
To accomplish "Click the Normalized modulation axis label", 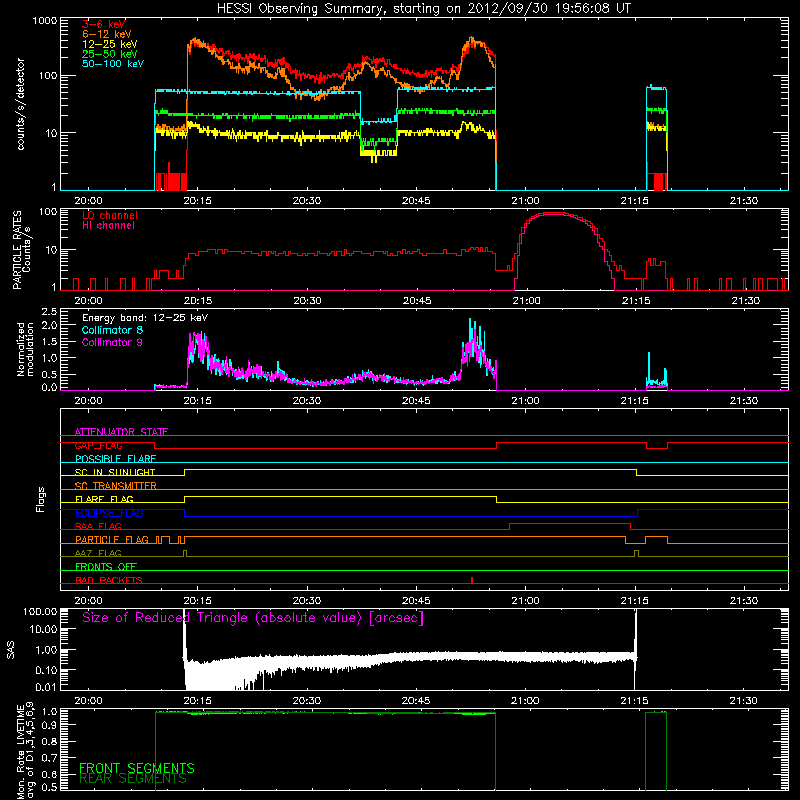I will pyautogui.click(x=24, y=349).
